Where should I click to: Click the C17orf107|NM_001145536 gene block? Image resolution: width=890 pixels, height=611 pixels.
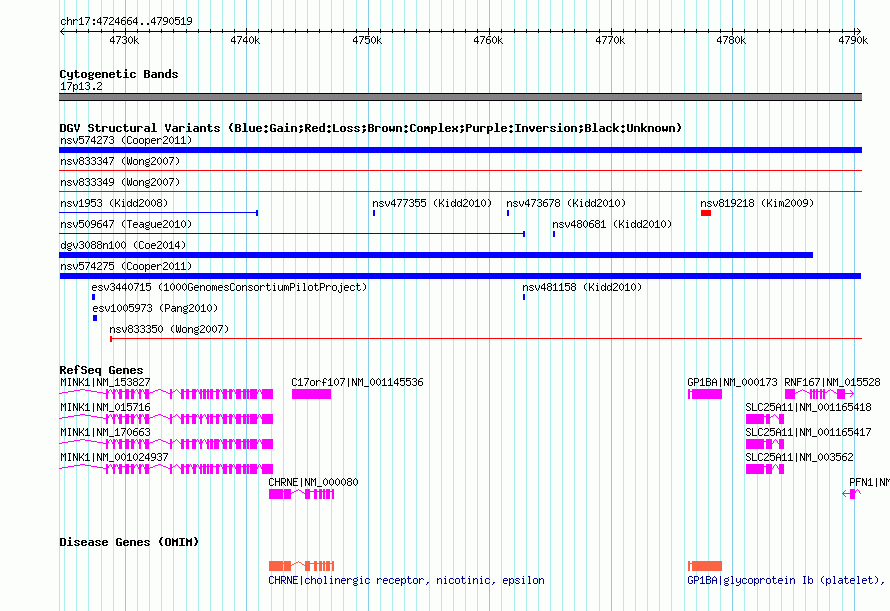(x=311, y=394)
